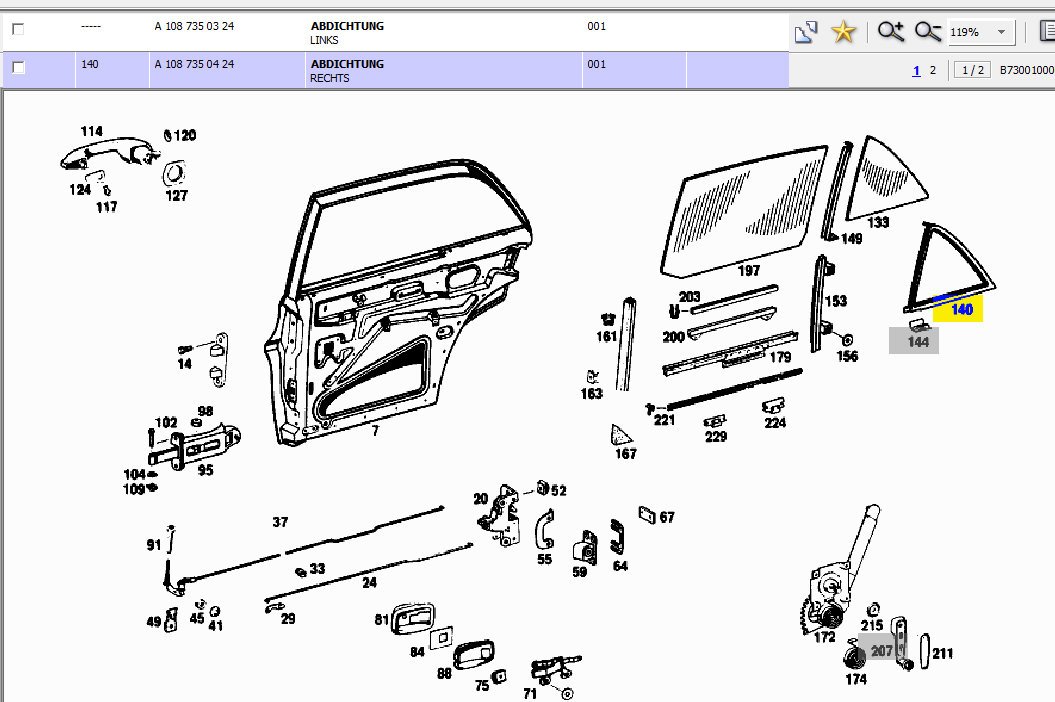Screen dimensions: 1055x702
Task: Click the picture split/detach icon
Action: point(805,32)
